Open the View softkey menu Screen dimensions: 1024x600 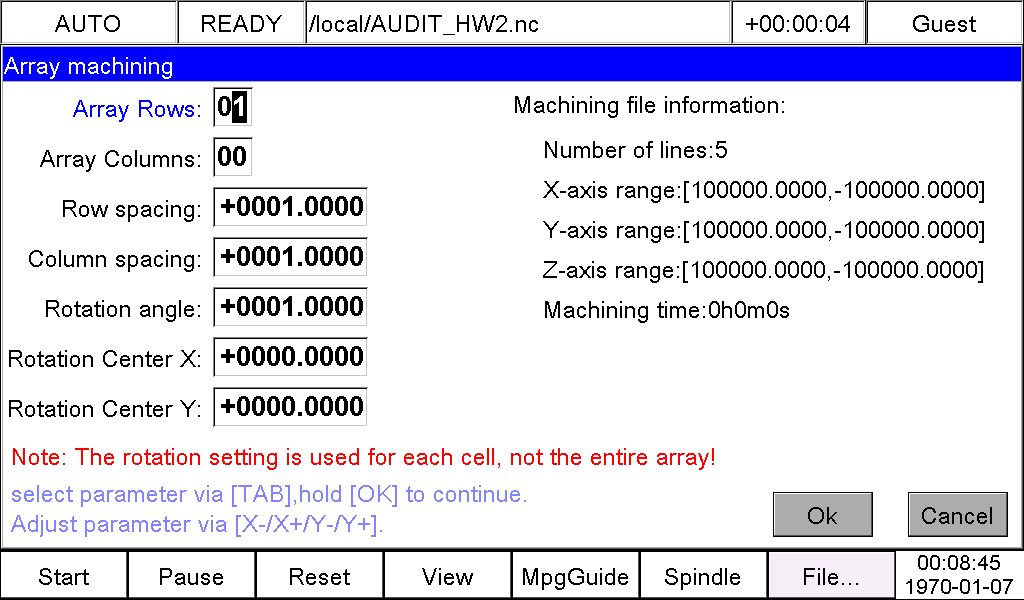coord(447,576)
